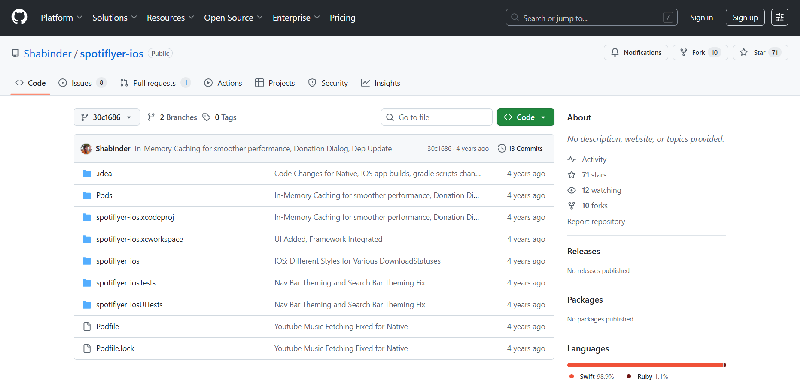Click the pulse icon beside Activity
The image size is (800, 392).
coord(571,159)
